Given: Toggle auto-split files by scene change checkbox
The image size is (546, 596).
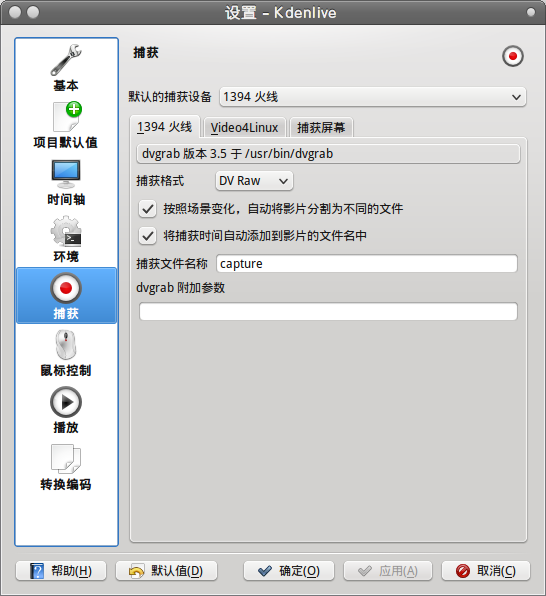Looking at the screenshot, I should click(x=148, y=209).
